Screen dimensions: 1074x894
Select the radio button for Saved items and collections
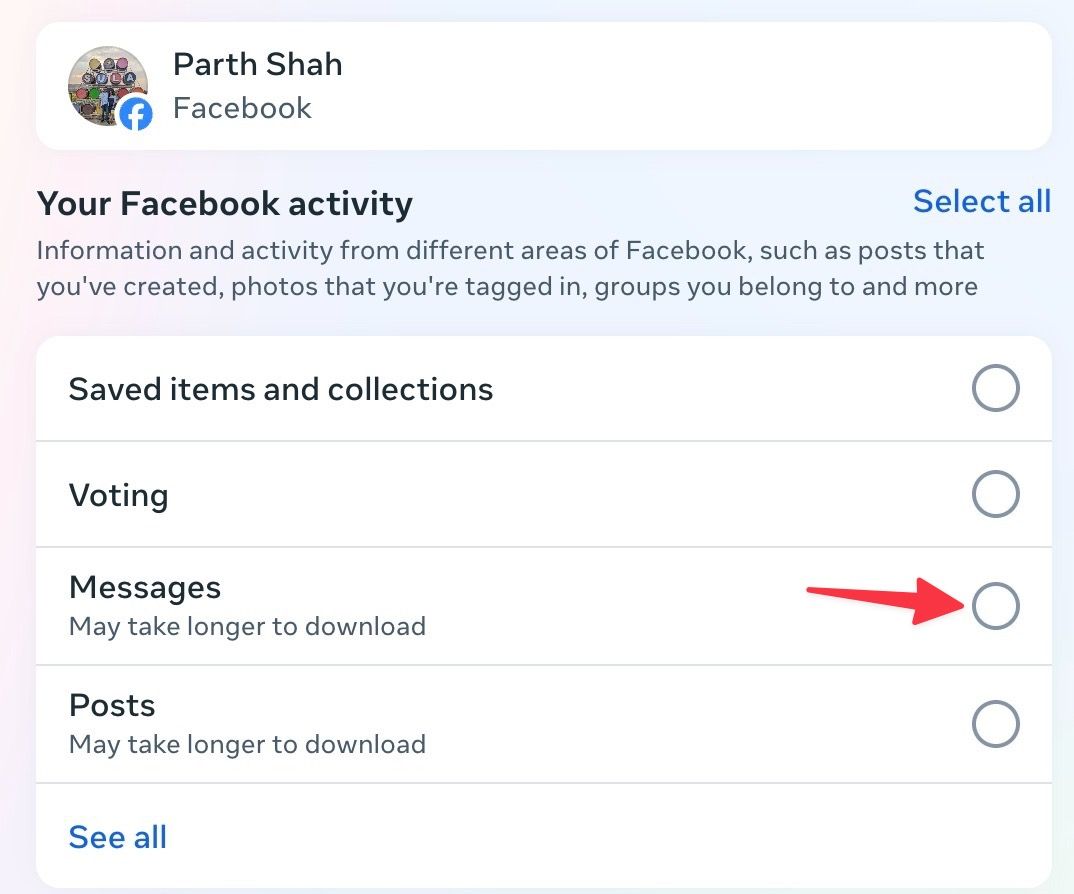tap(995, 388)
